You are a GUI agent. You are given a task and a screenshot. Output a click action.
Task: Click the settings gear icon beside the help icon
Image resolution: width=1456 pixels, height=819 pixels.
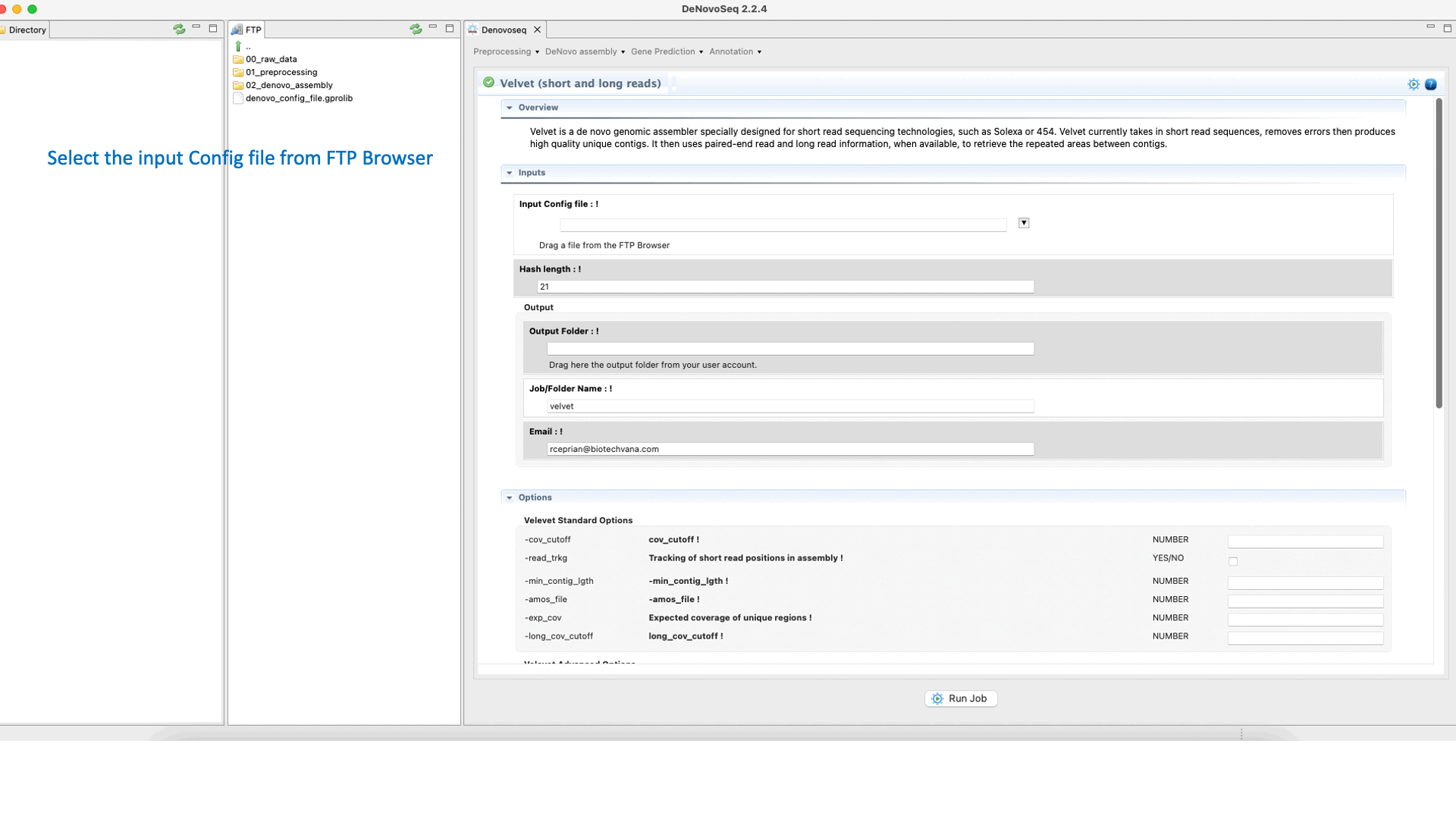[x=1414, y=84]
